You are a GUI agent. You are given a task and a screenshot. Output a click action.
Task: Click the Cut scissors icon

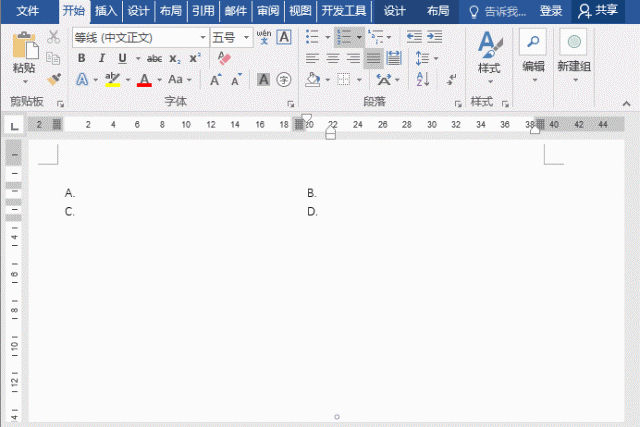point(53,37)
